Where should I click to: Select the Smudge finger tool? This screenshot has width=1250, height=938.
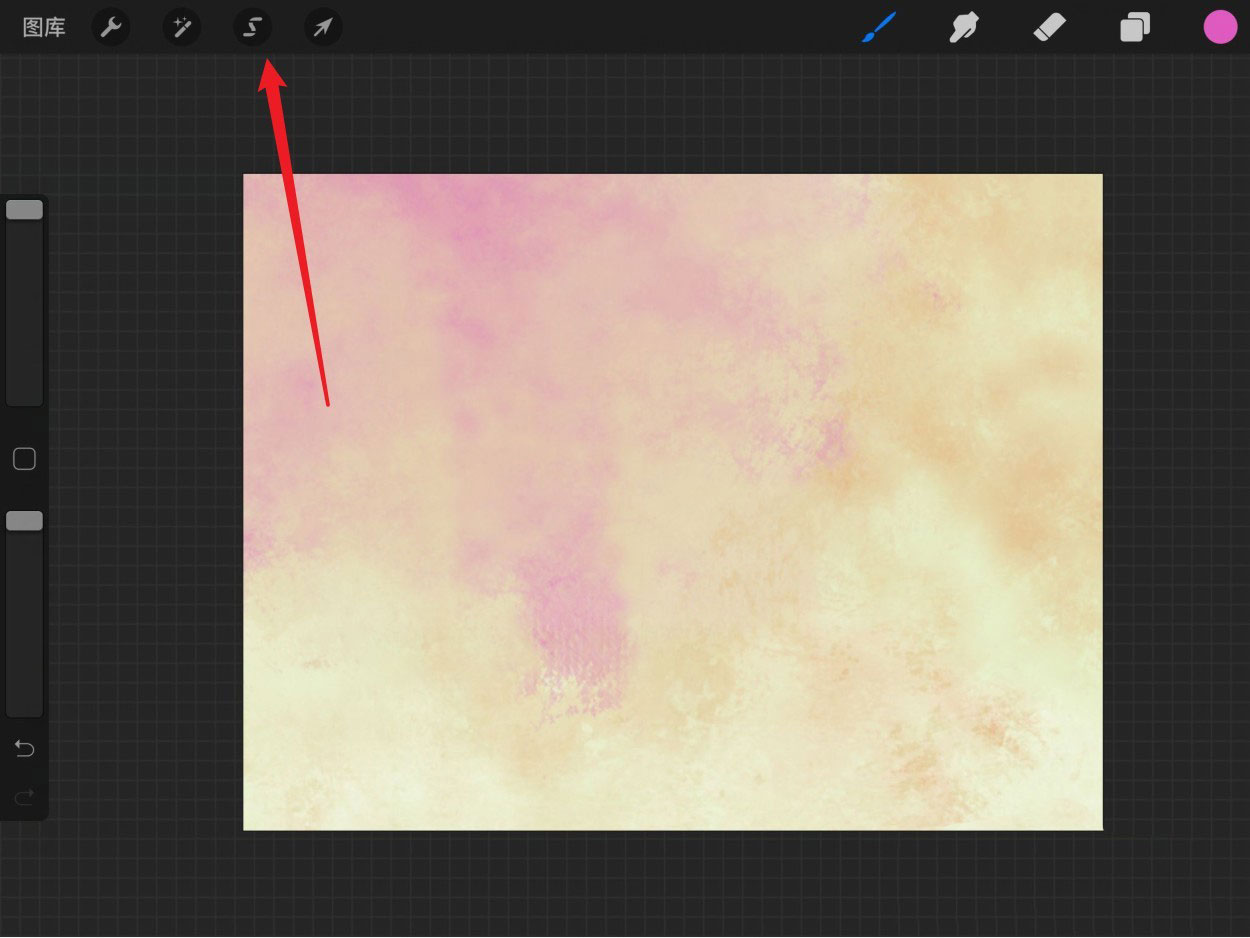coord(963,27)
